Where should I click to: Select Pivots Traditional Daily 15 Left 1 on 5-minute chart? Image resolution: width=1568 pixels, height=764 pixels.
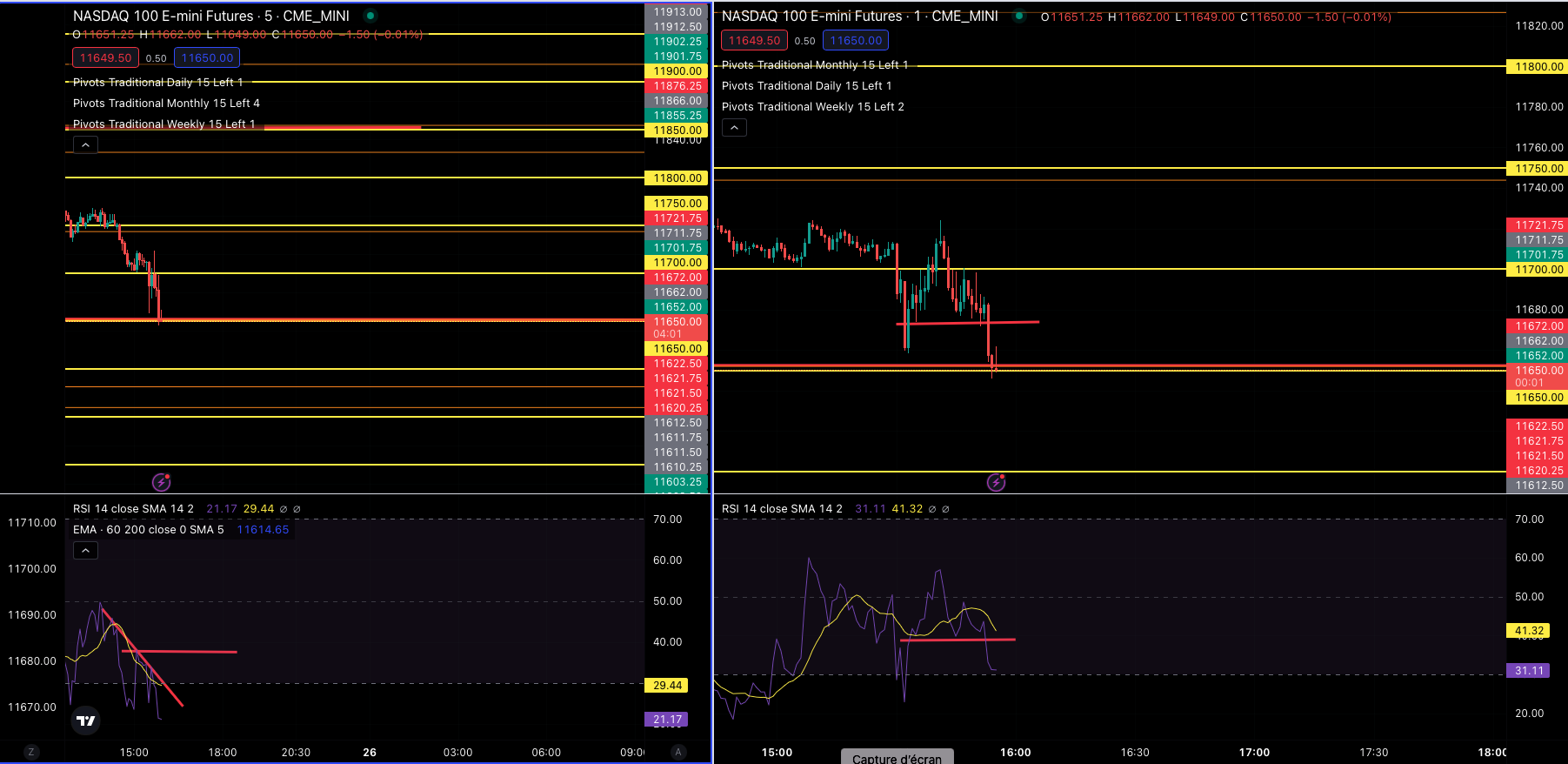158,82
